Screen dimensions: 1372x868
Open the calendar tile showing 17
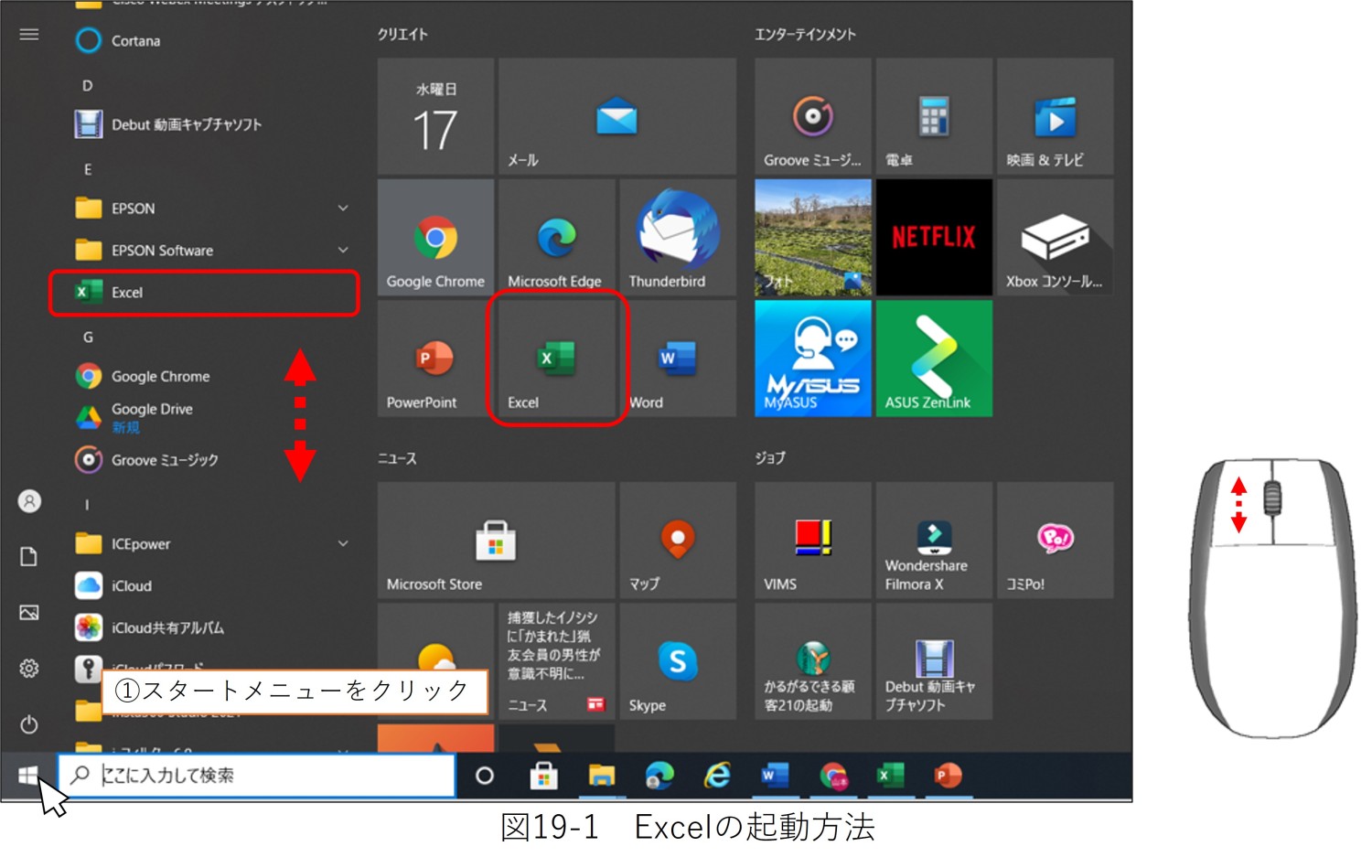(435, 116)
